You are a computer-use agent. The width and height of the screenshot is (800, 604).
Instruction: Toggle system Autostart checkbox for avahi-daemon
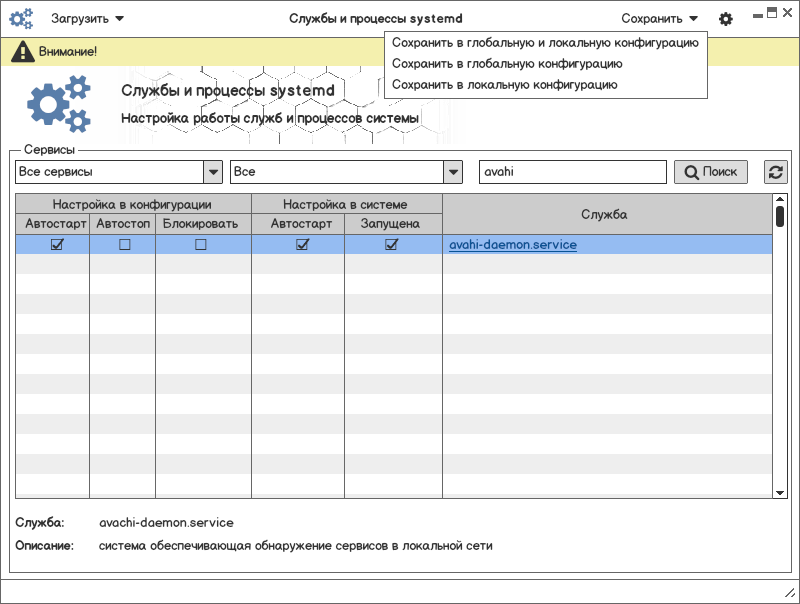click(x=302, y=245)
